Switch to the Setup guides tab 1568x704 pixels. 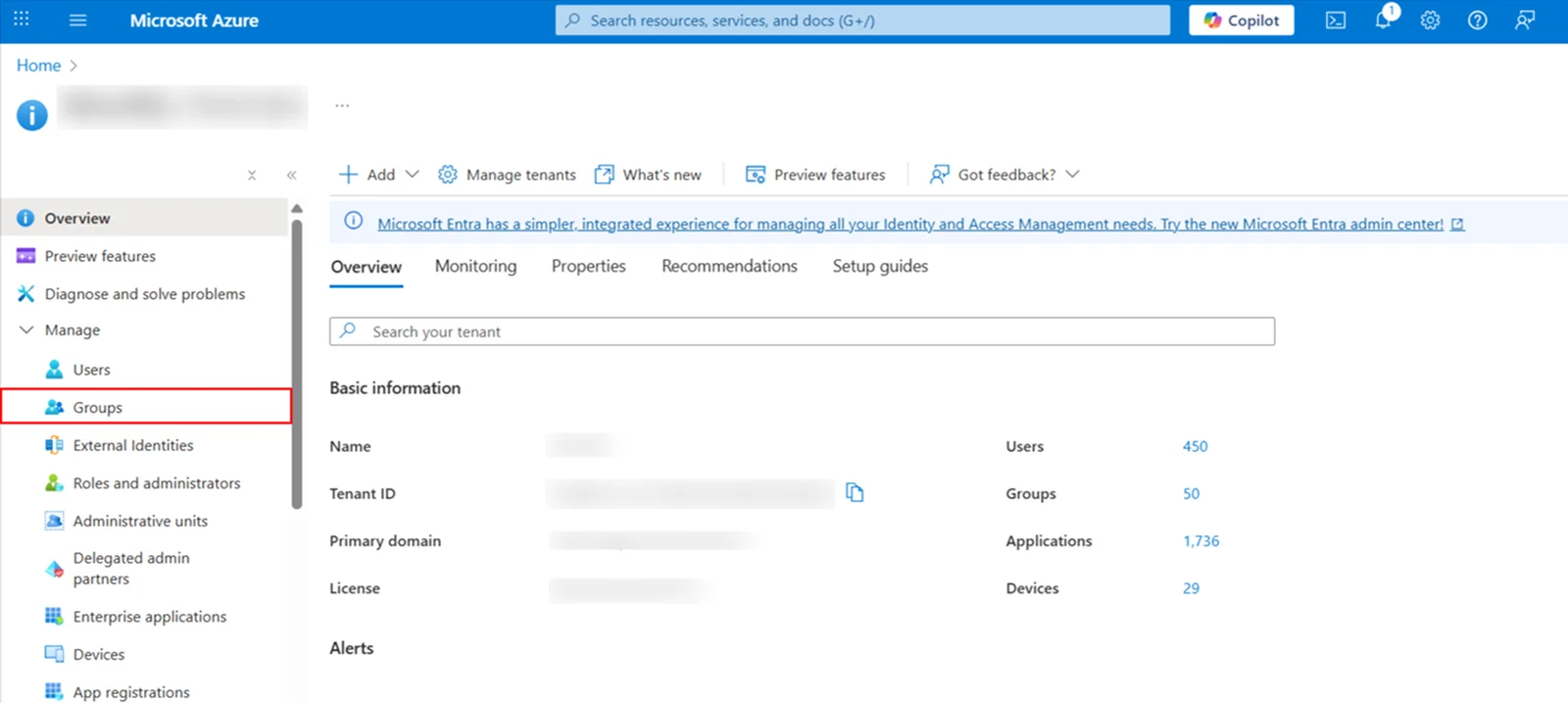[880, 266]
